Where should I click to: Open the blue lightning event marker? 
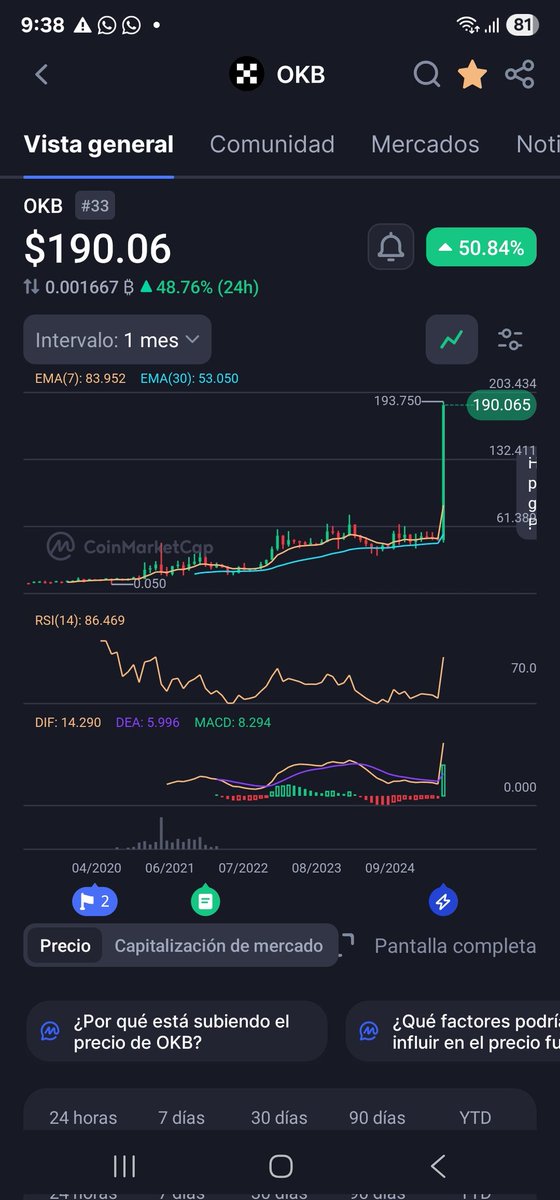443,901
